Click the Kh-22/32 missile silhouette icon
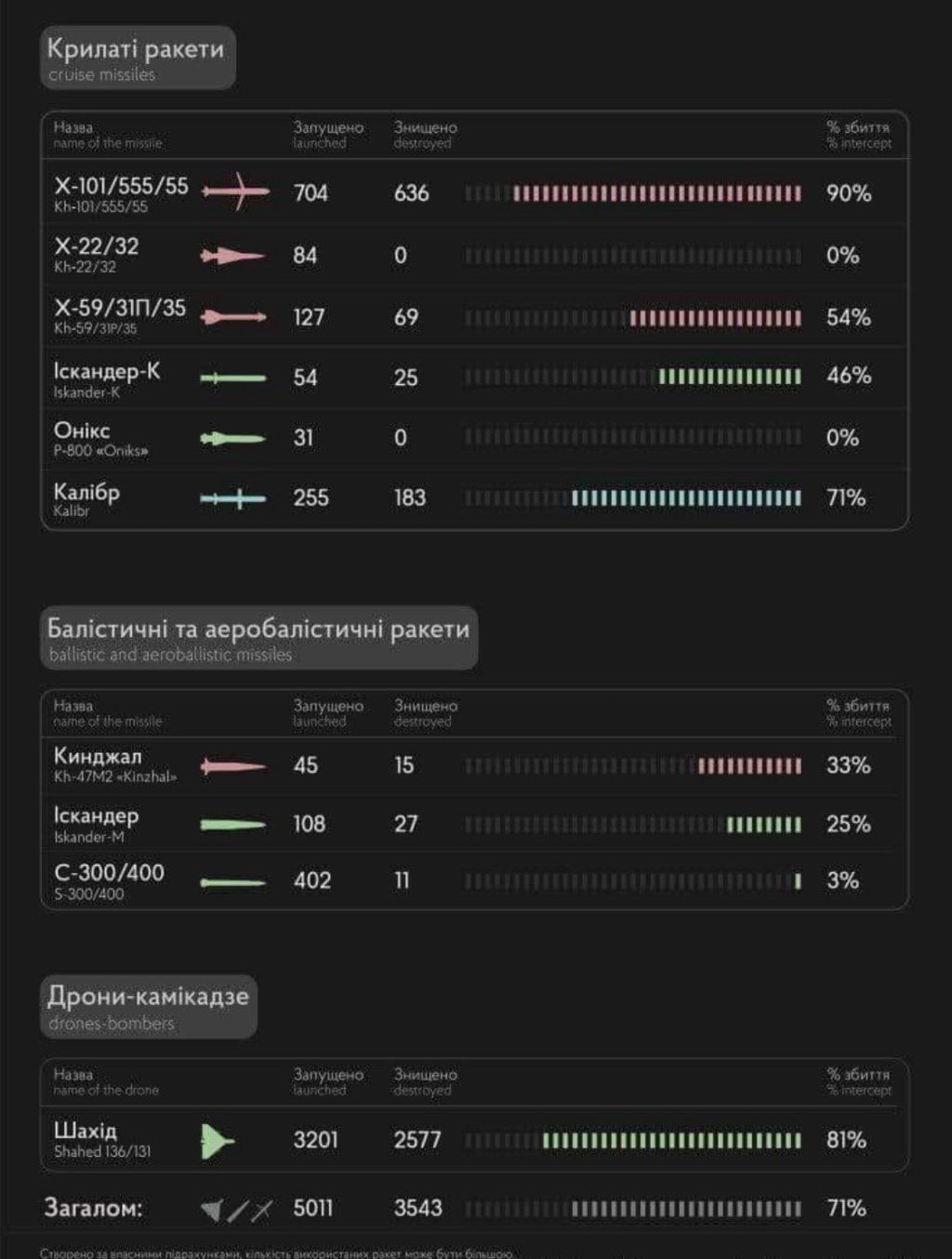This screenshot has height=1259, width=952. pyautogui.click(x=232, y=255)
